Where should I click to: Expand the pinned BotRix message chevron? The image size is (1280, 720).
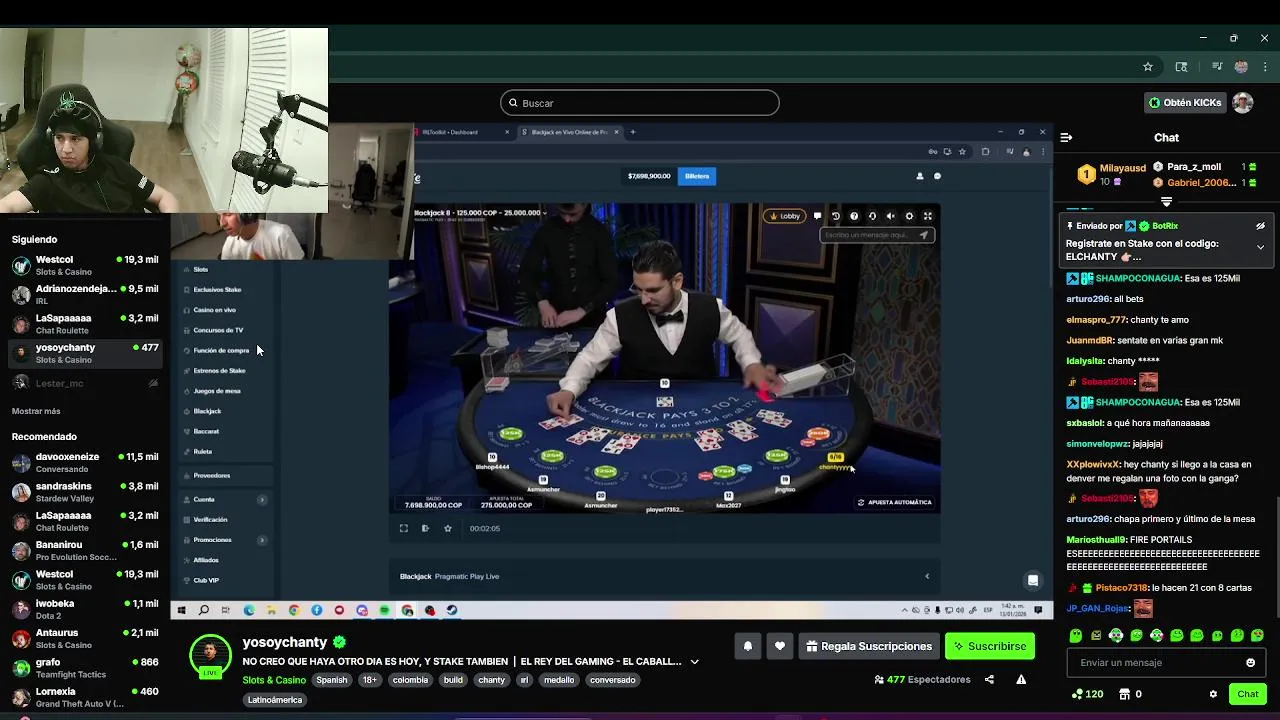1260,247
